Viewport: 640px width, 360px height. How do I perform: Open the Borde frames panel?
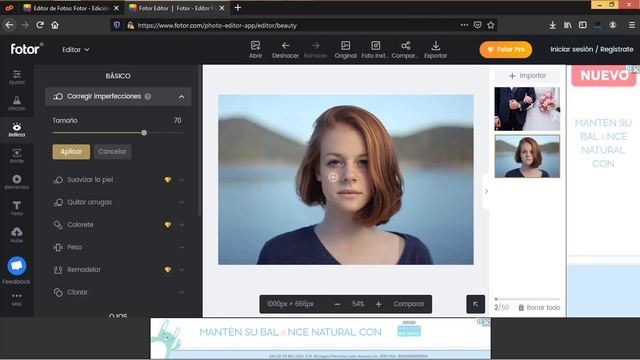pos(17,156)
